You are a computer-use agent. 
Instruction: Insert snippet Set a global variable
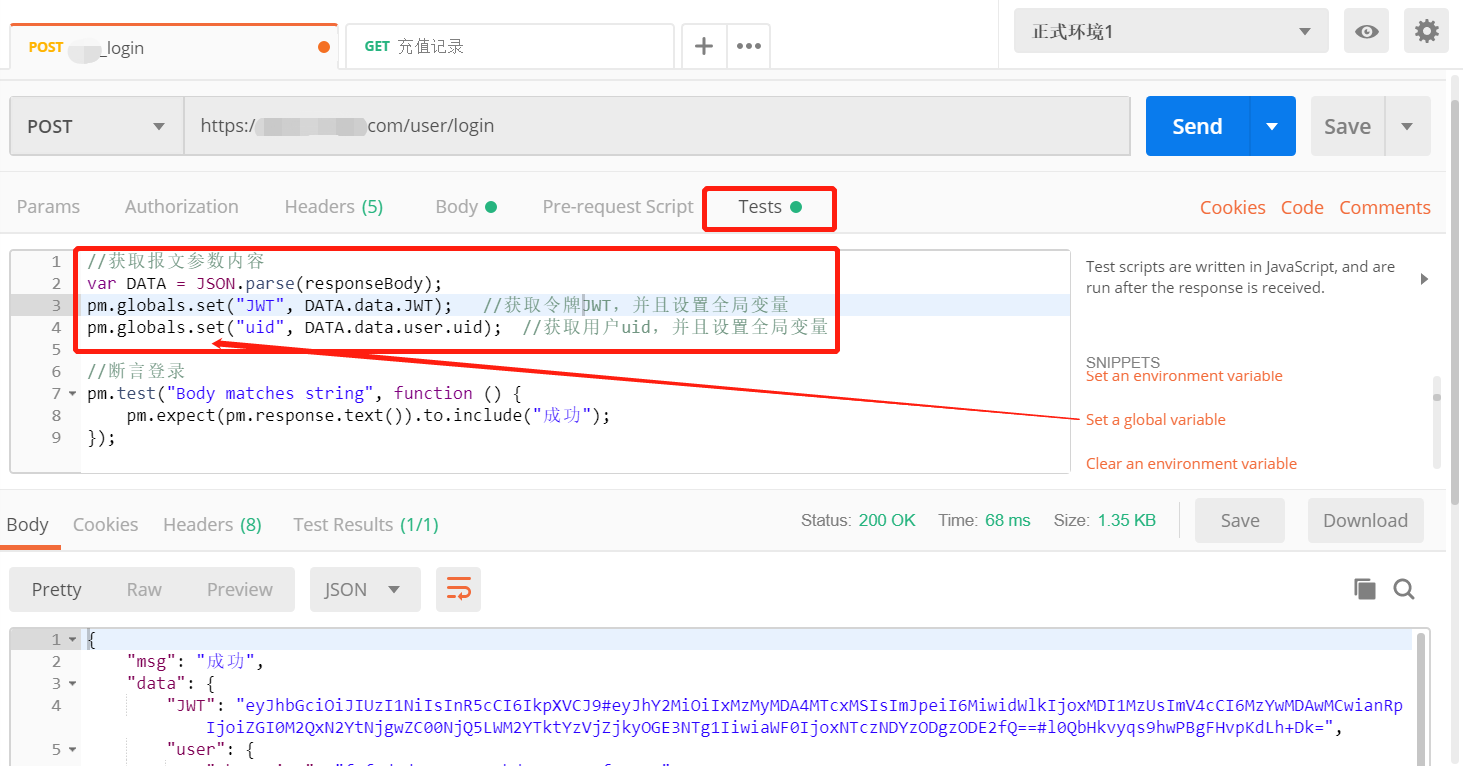coord(1156,420)
